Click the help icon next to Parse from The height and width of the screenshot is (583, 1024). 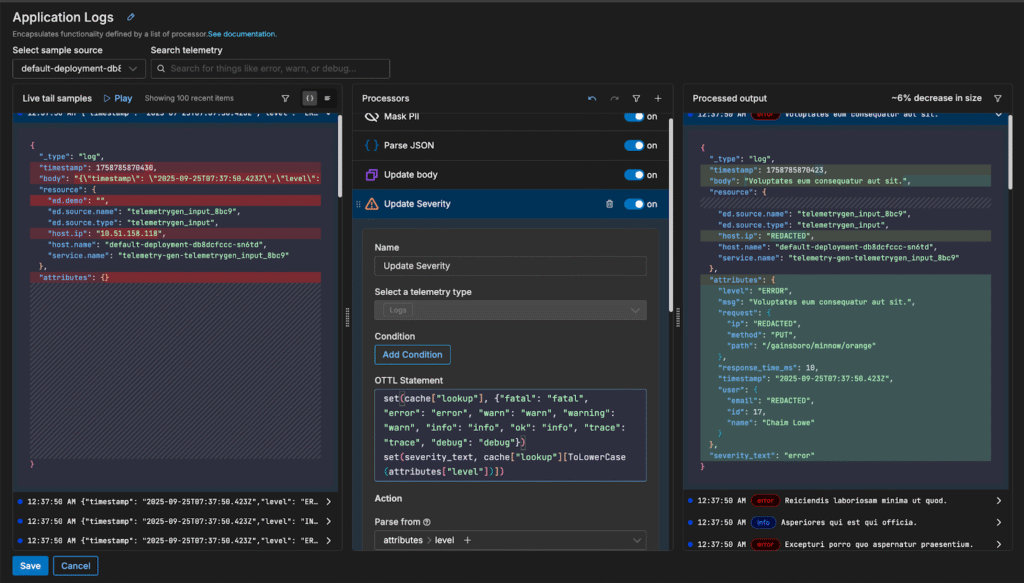427,522
